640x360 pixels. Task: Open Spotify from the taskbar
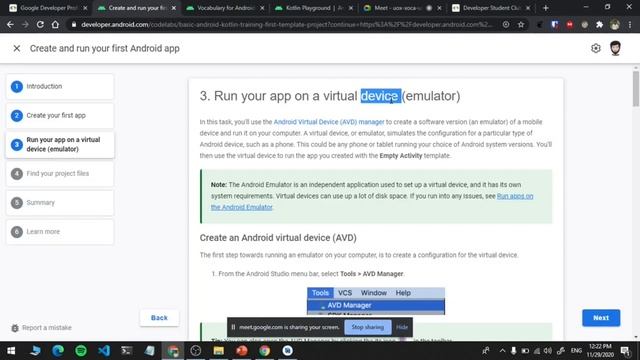(x=81, y=351)
